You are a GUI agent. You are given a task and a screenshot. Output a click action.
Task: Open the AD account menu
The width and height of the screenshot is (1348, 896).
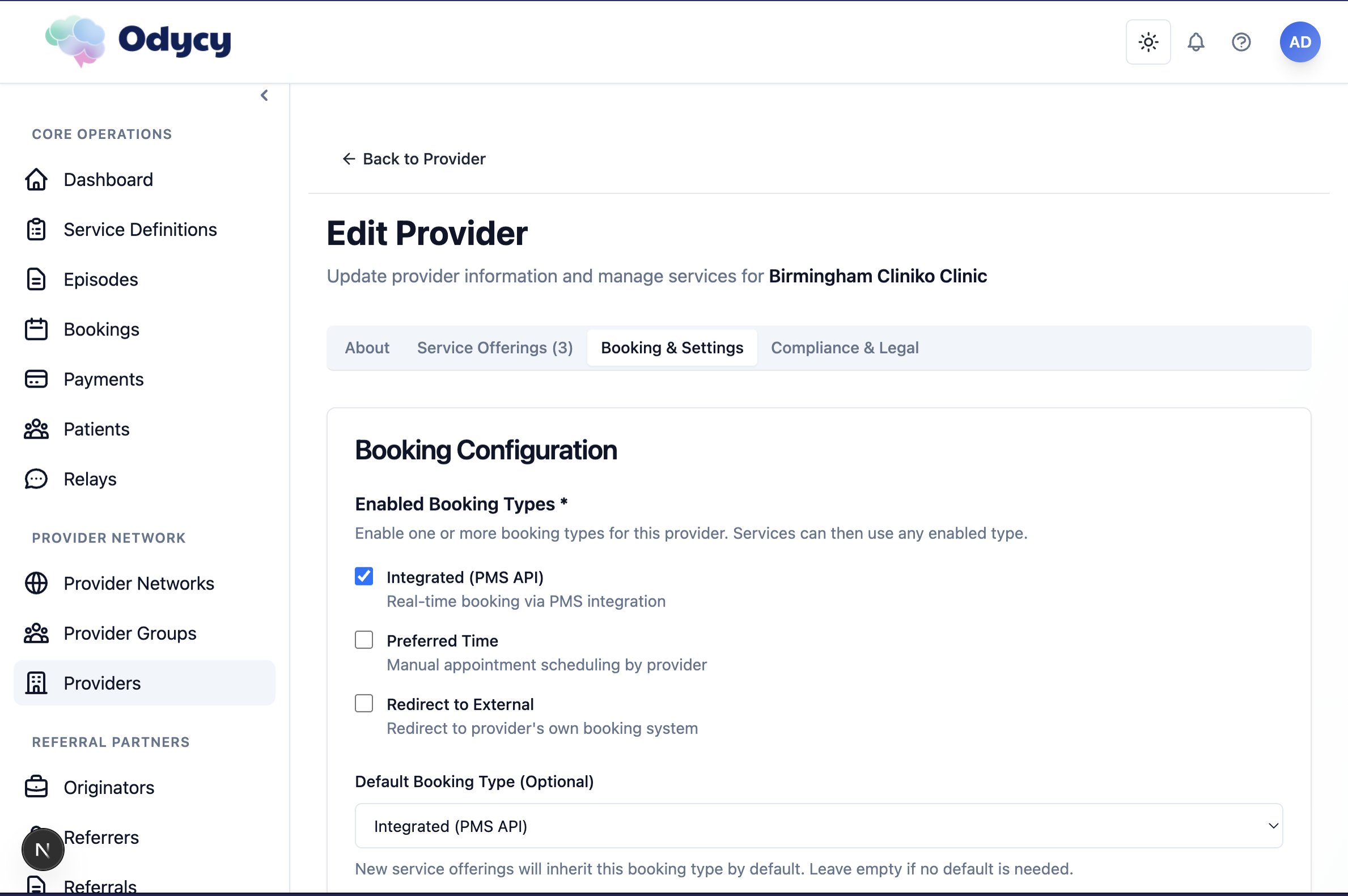[x=1299, y=42]
